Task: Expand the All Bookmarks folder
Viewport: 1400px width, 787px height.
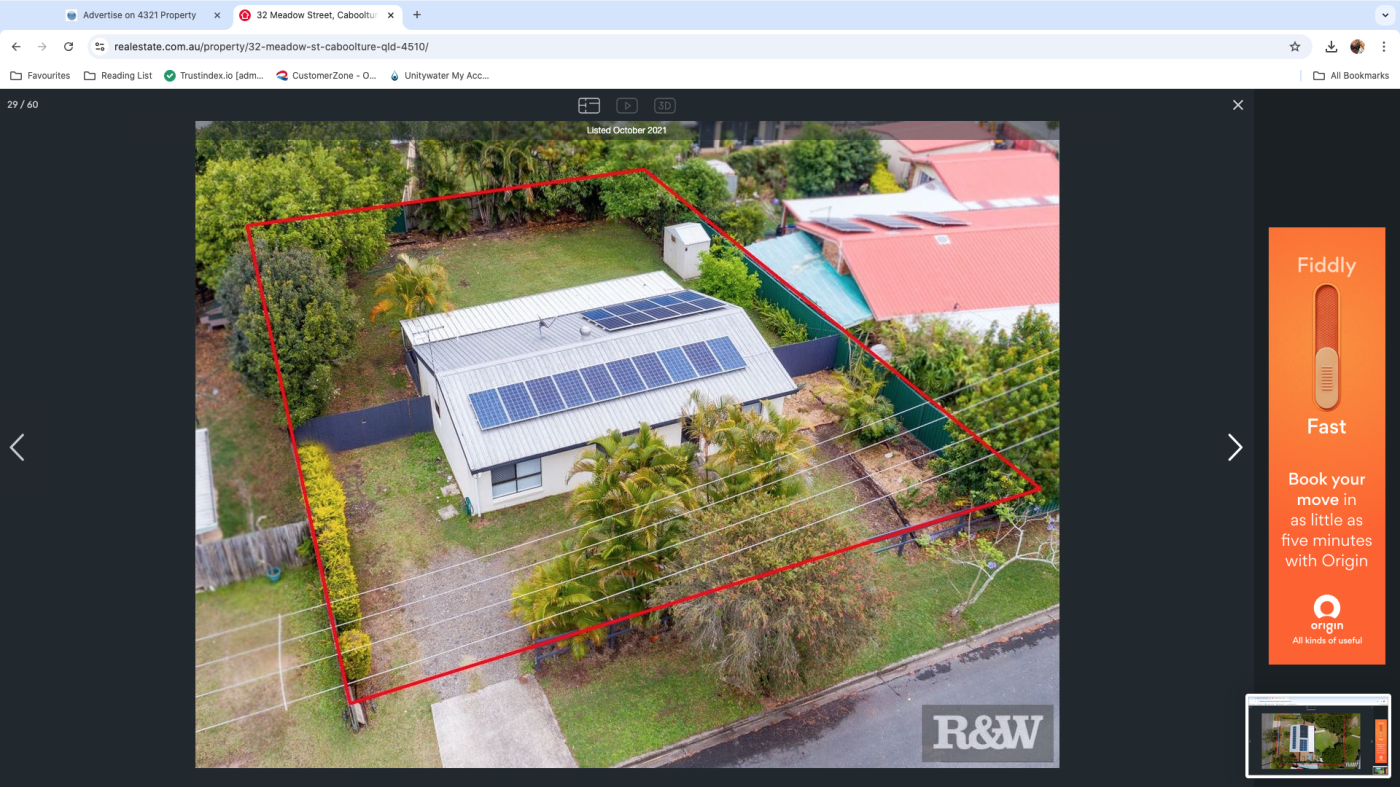Action: coord(1351,75)
